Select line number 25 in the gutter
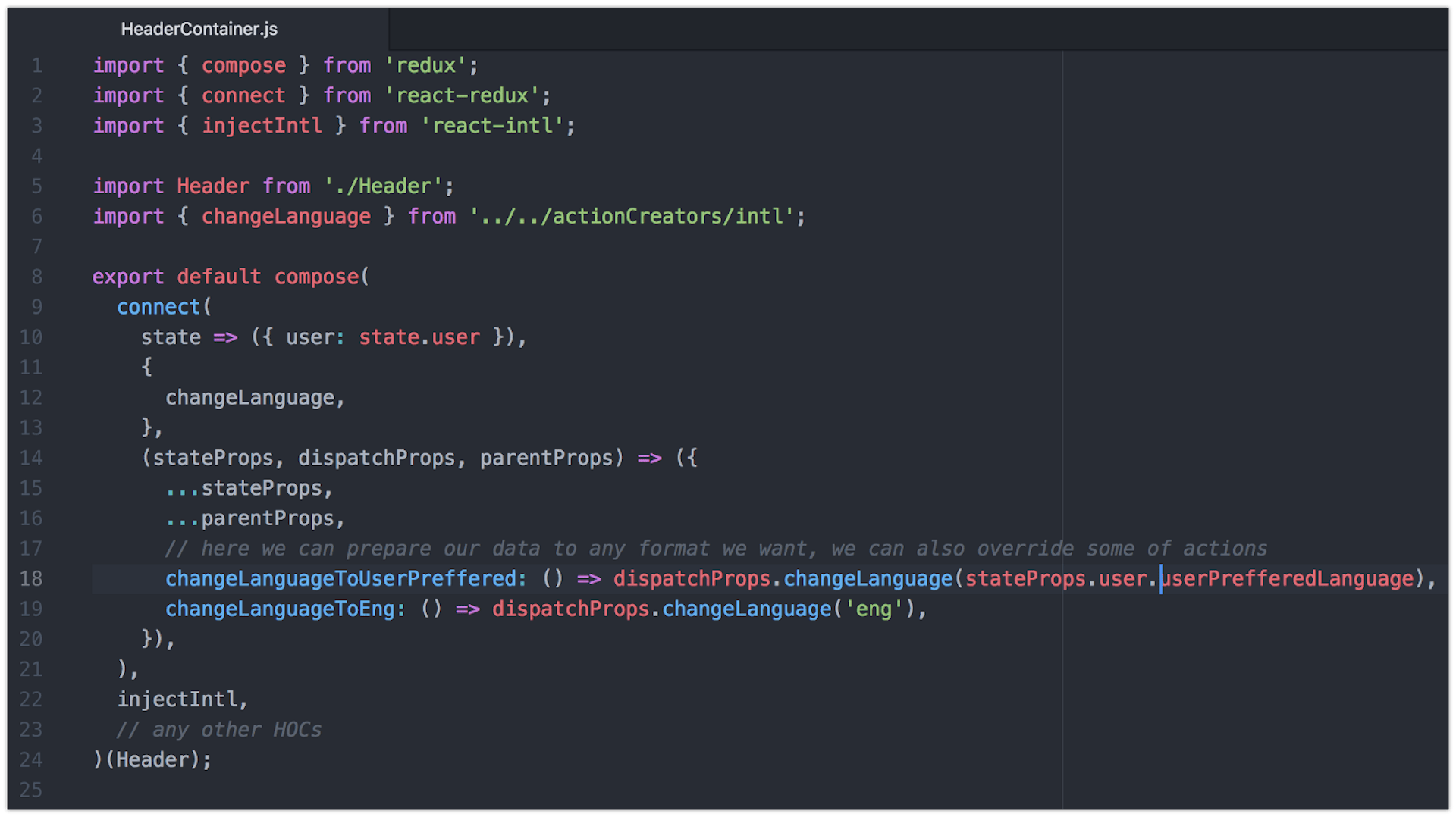Screen dimensions: 1456x817 coord(31,790)
